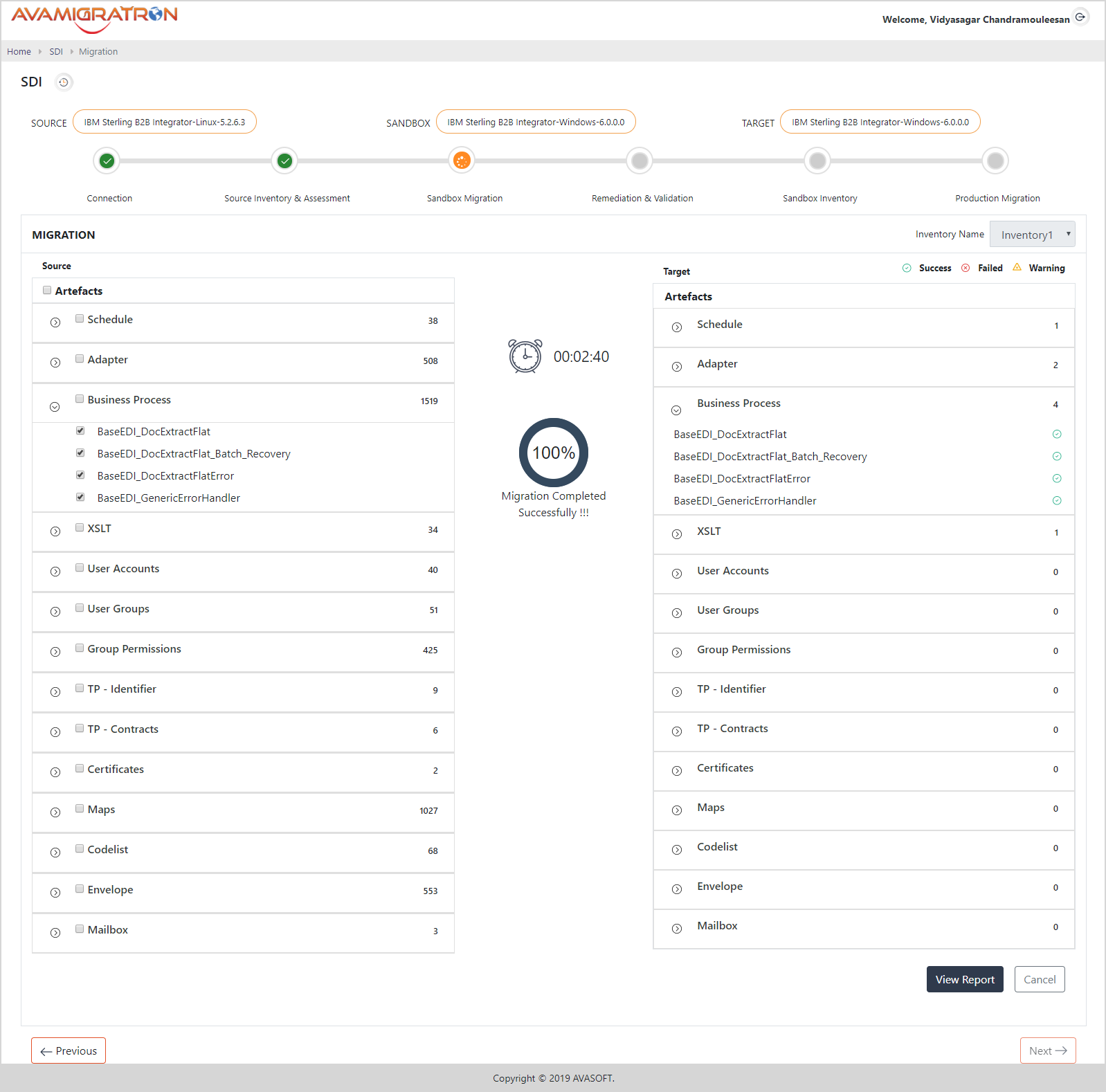Expand the target Schedule row
Screen dimensions: 1106x1092
pyautogui.click(x=677, y=327)
